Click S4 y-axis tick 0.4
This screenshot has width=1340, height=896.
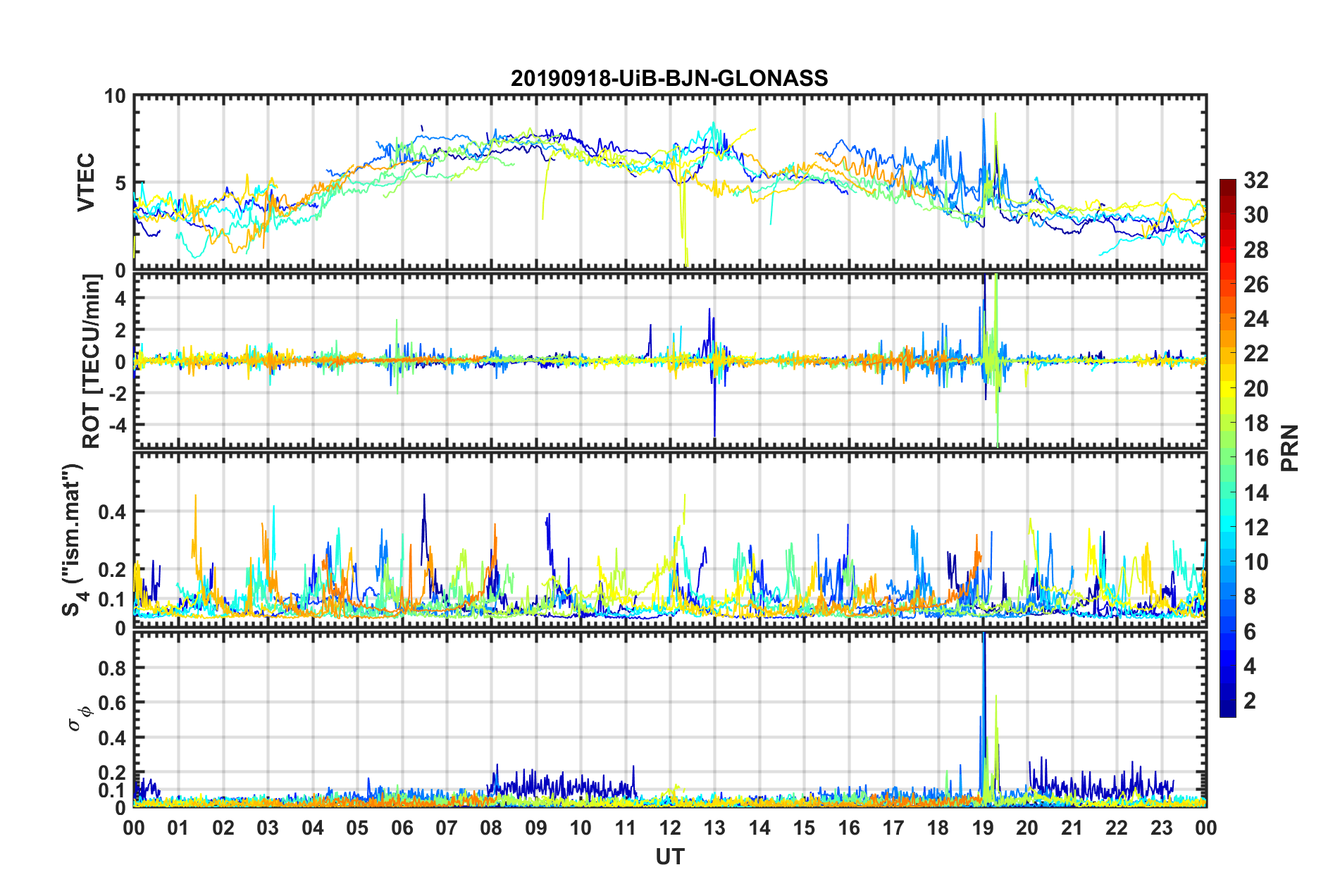coord(113,512)
